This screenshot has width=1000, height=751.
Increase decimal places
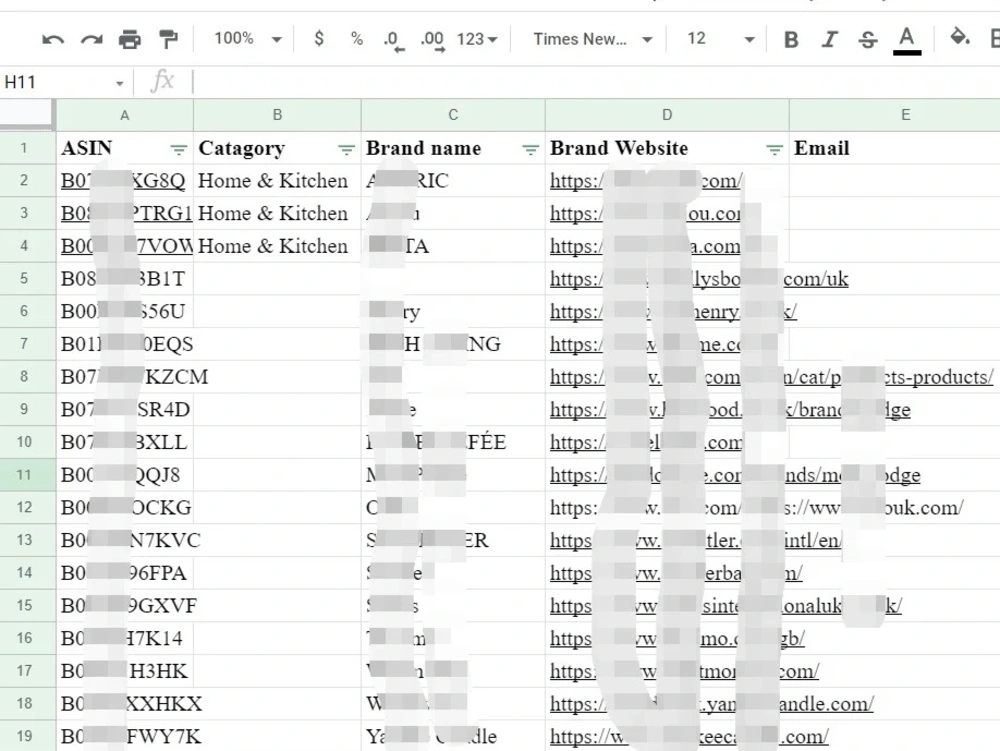coord(432,40)
